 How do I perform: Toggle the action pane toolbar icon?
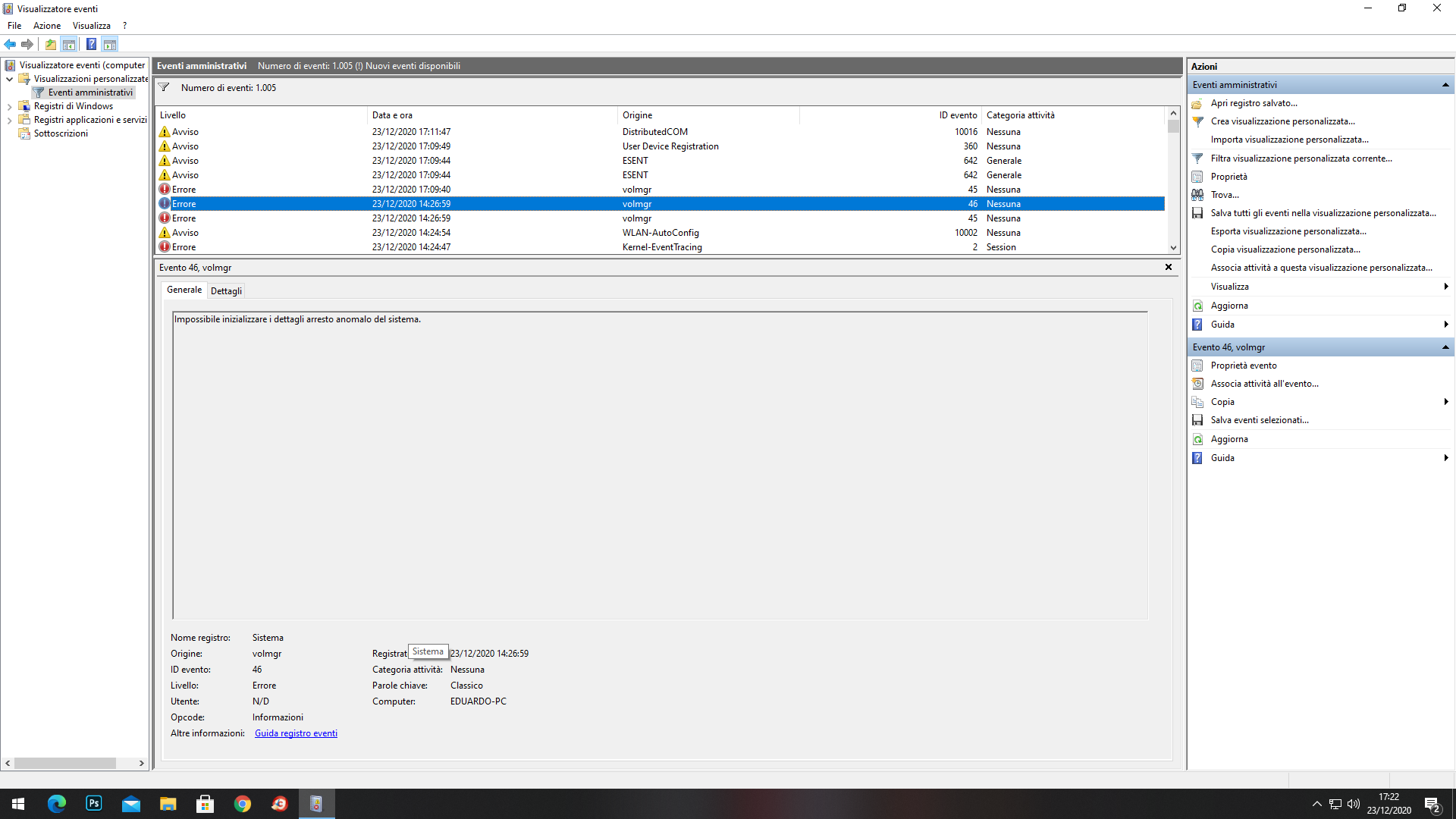(110, 44)
